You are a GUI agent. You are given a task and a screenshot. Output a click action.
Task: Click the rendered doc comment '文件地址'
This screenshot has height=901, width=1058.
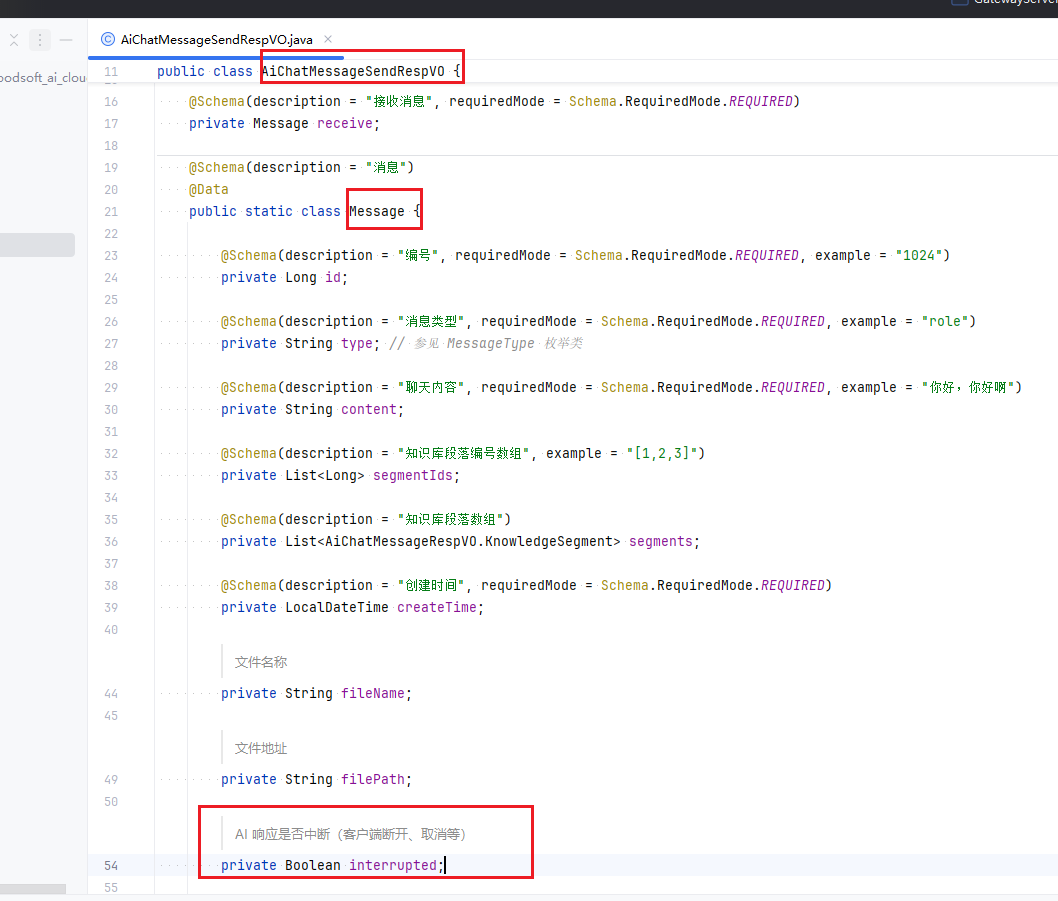point(260,748)
